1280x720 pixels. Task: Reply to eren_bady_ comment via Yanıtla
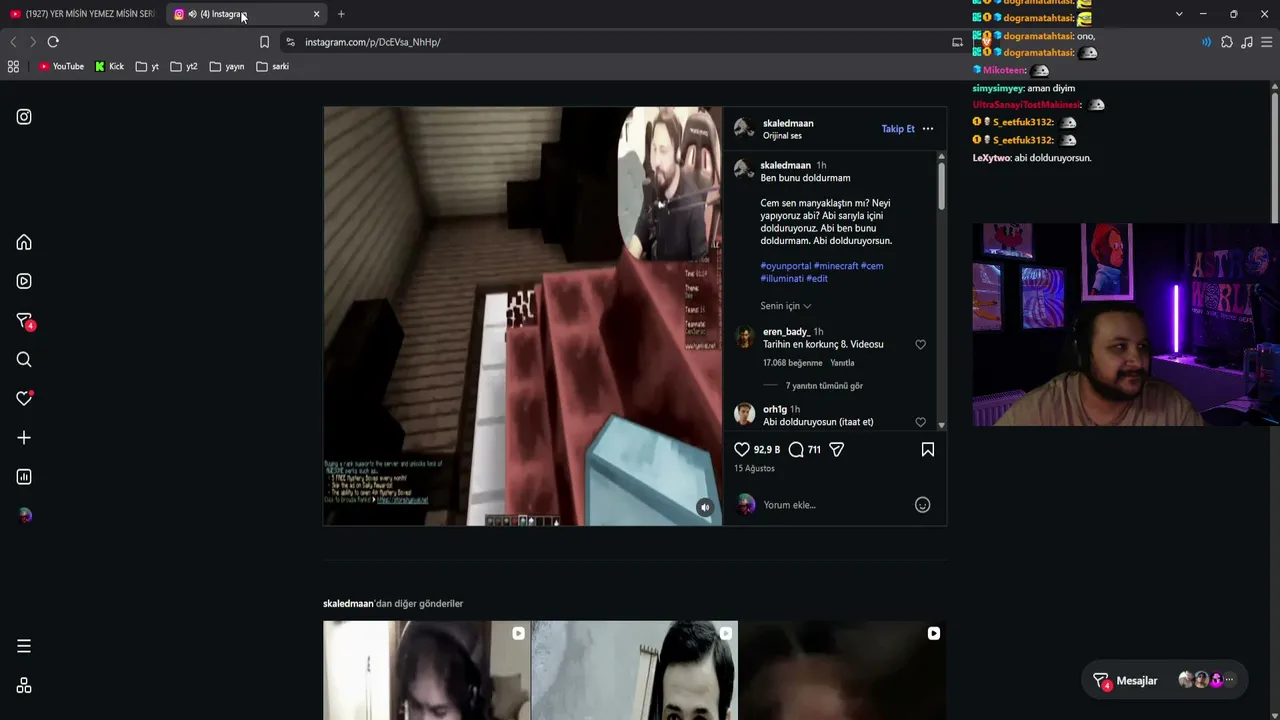[842, 363]
